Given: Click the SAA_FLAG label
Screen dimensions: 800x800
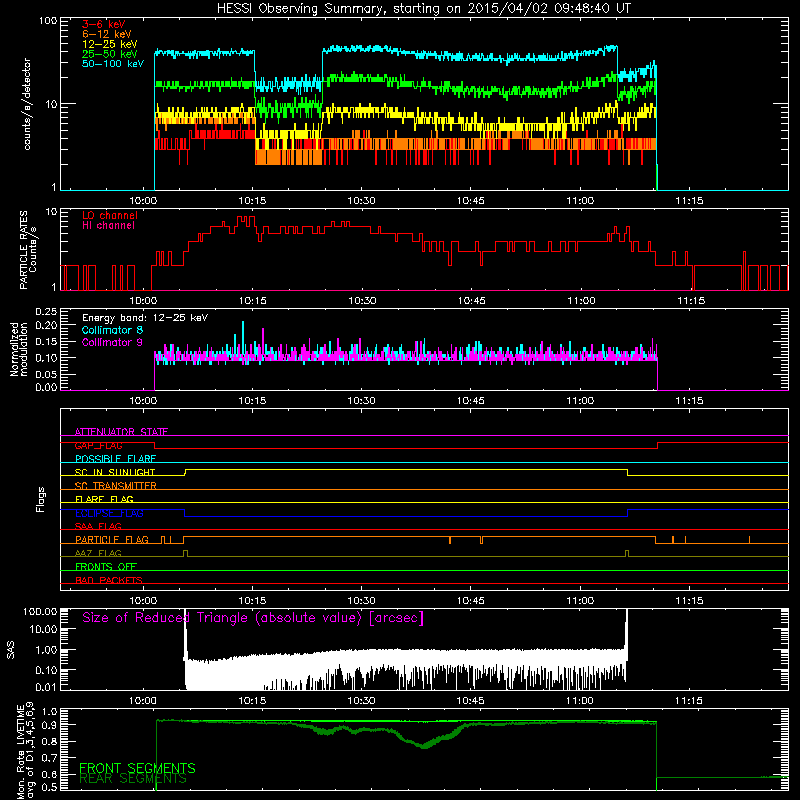Looking at the screenshot, I should [98, 526].
